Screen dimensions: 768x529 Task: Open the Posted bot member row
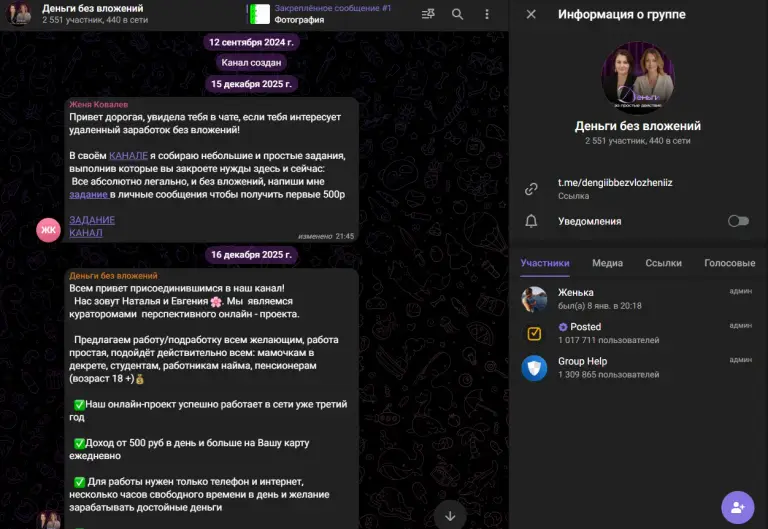pos(638,333)
